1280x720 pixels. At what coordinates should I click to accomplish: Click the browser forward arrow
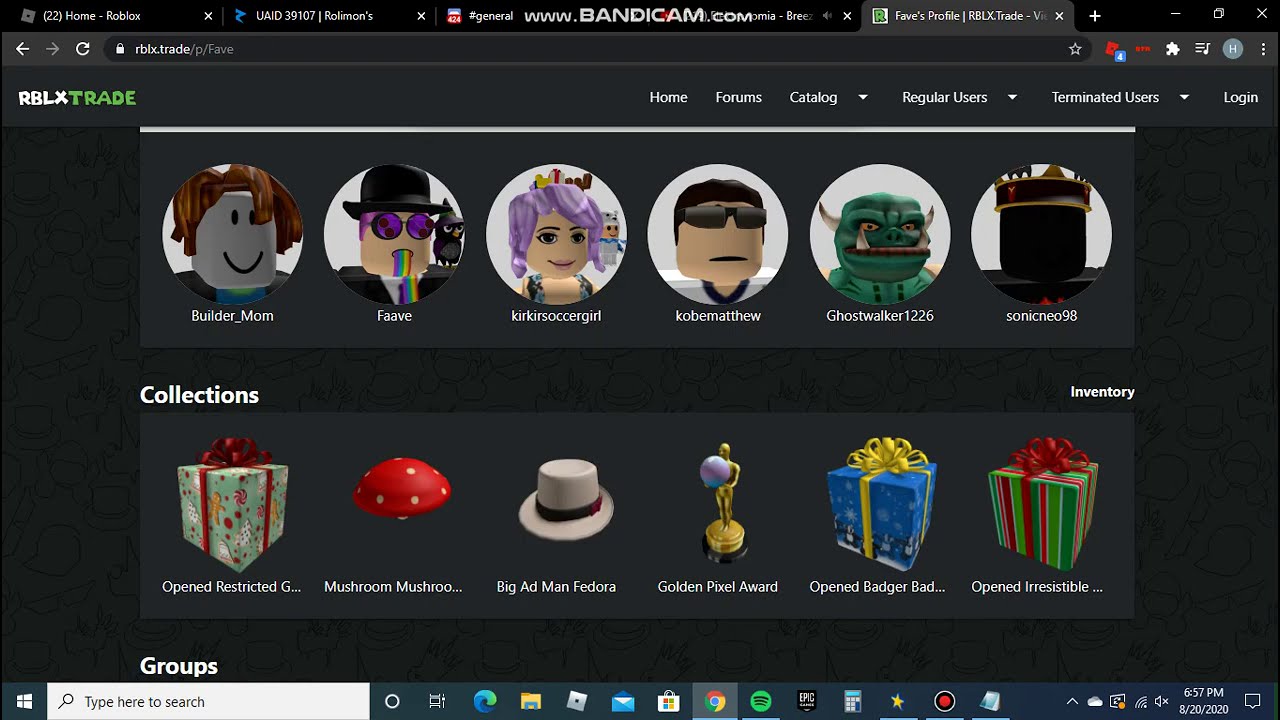[x=52, y=49]
